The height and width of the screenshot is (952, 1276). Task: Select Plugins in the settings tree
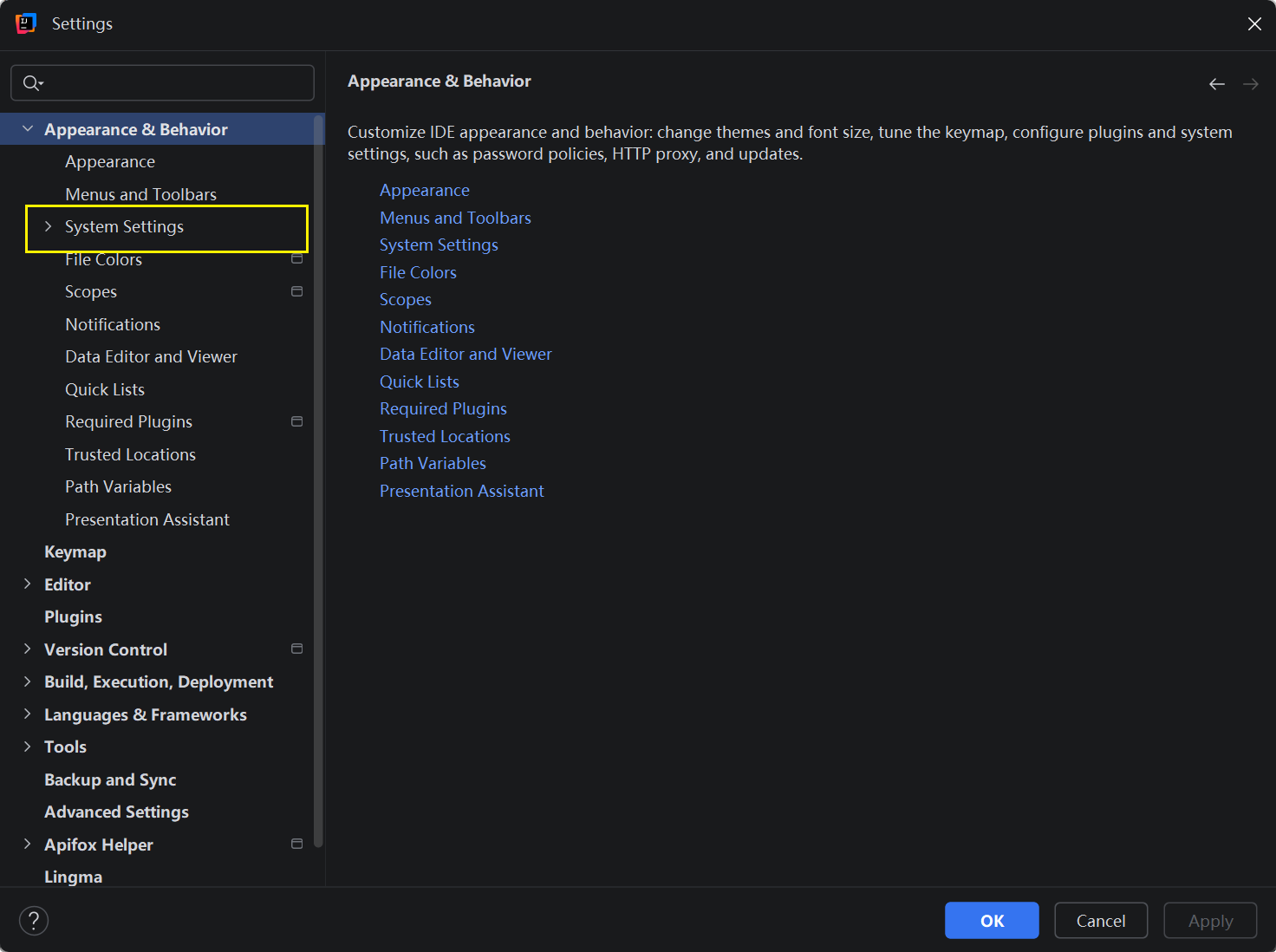(74, 617)
